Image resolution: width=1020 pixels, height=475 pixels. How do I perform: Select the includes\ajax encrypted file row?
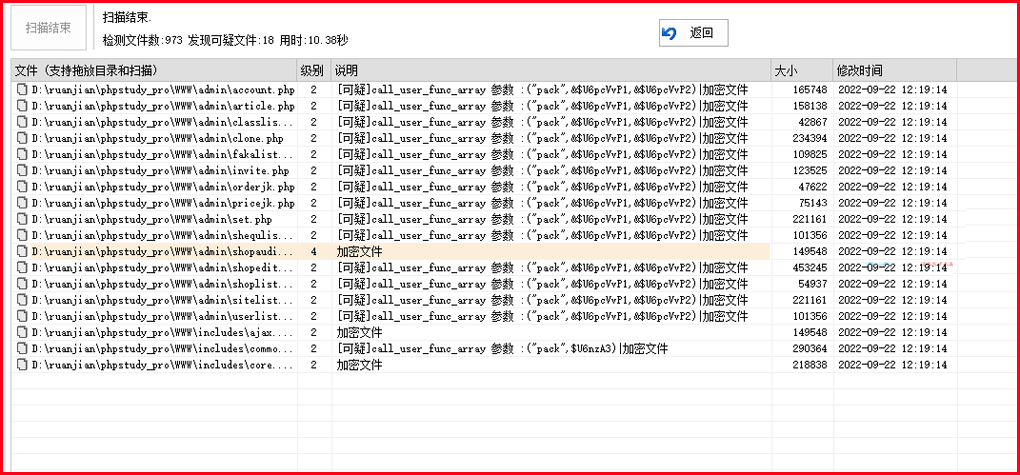[x=160, y=333]
